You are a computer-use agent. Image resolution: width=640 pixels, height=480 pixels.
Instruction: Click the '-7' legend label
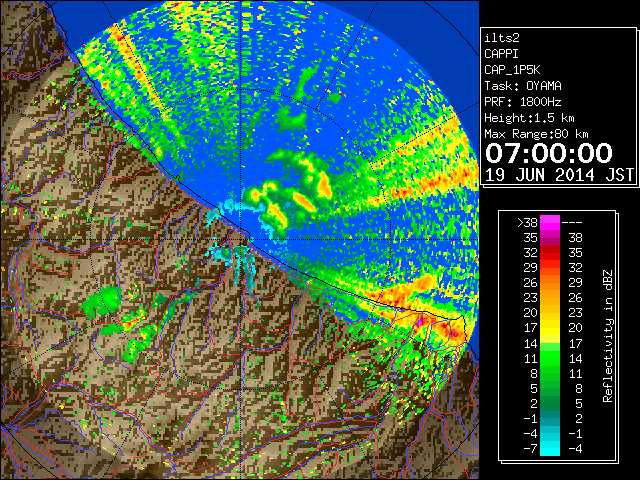point(530,448)
